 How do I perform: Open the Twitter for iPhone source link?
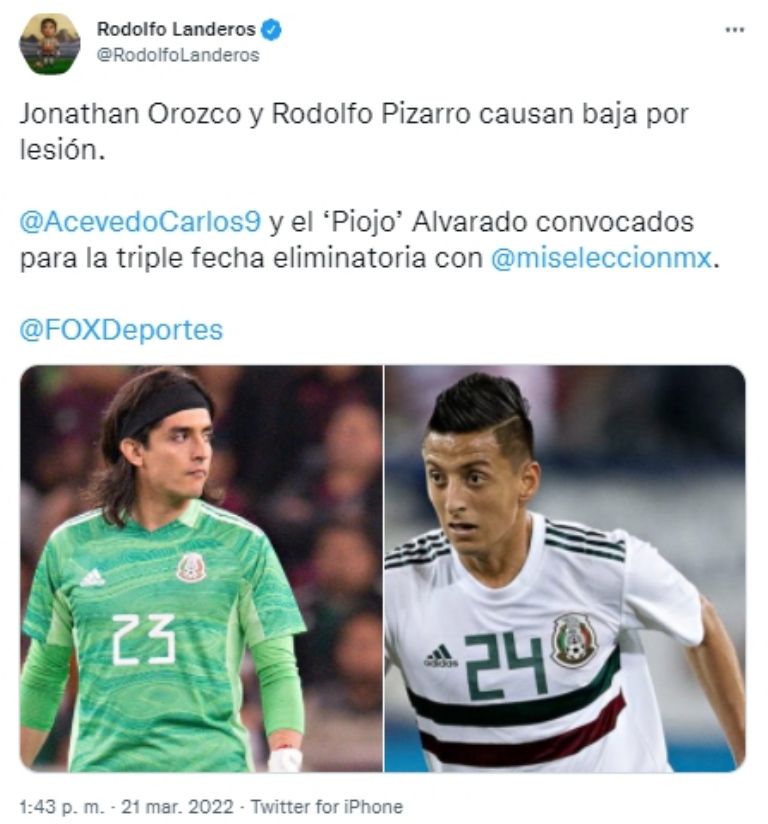(x=326, y=807)
